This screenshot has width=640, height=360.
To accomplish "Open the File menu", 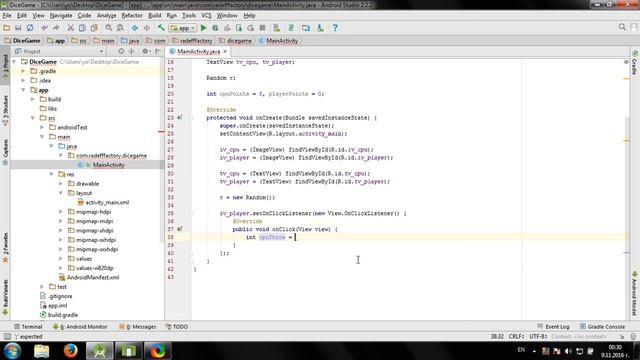I will (x=7, y=16).
